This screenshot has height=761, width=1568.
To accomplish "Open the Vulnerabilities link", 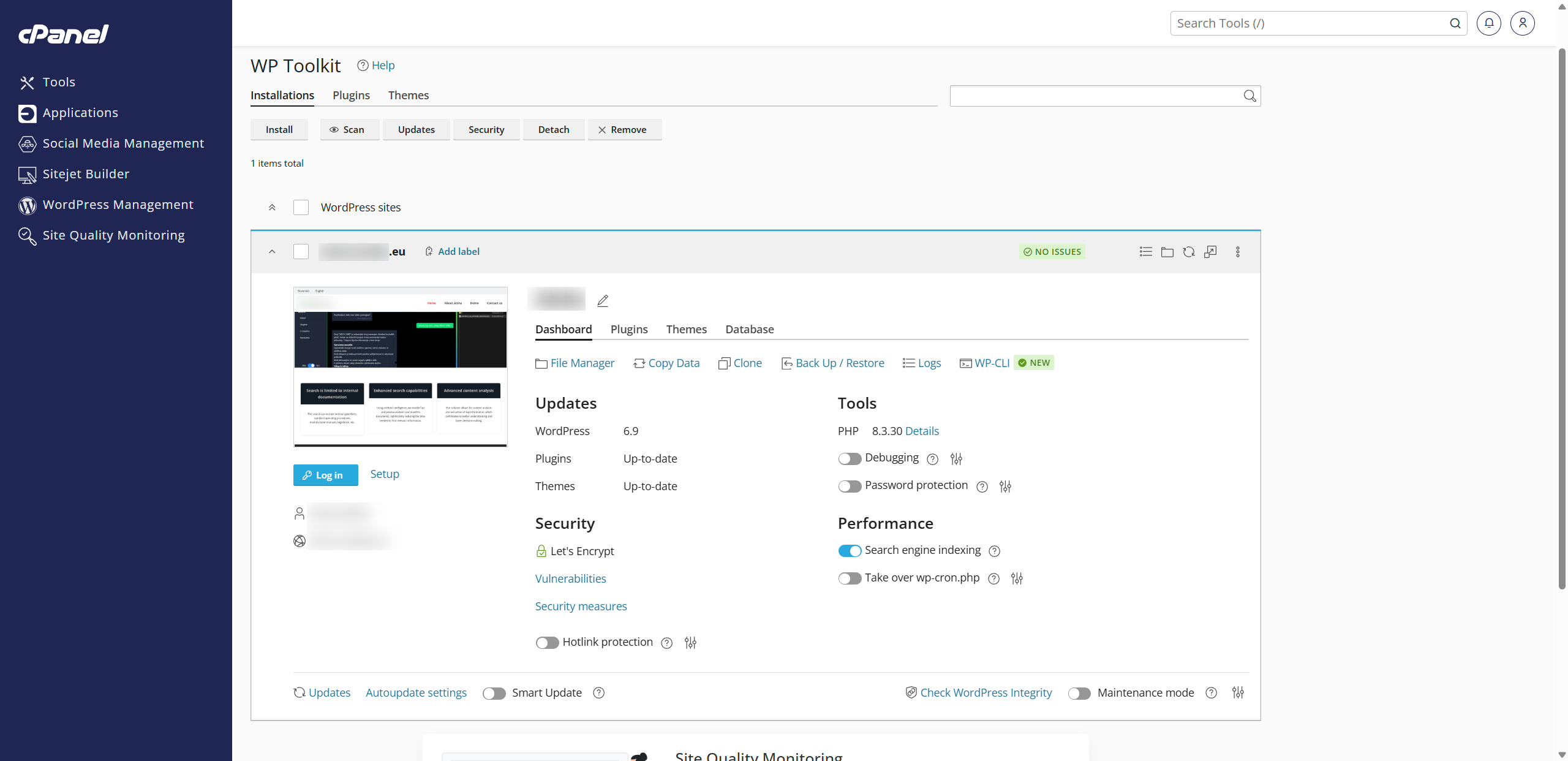I will pyautogui.click(x=570, y=578).
